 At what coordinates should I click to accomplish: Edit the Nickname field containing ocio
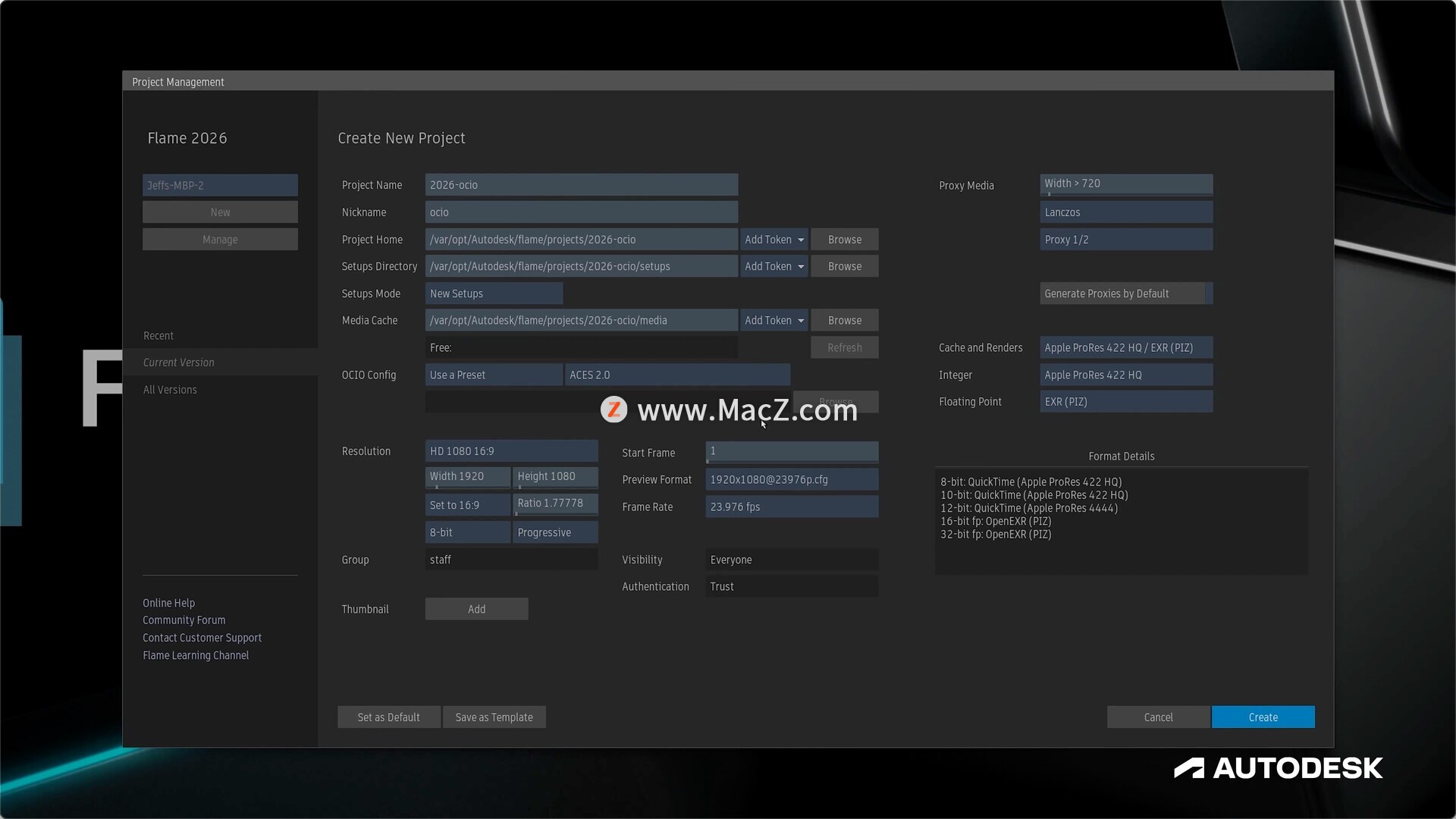tap(581, 212)
